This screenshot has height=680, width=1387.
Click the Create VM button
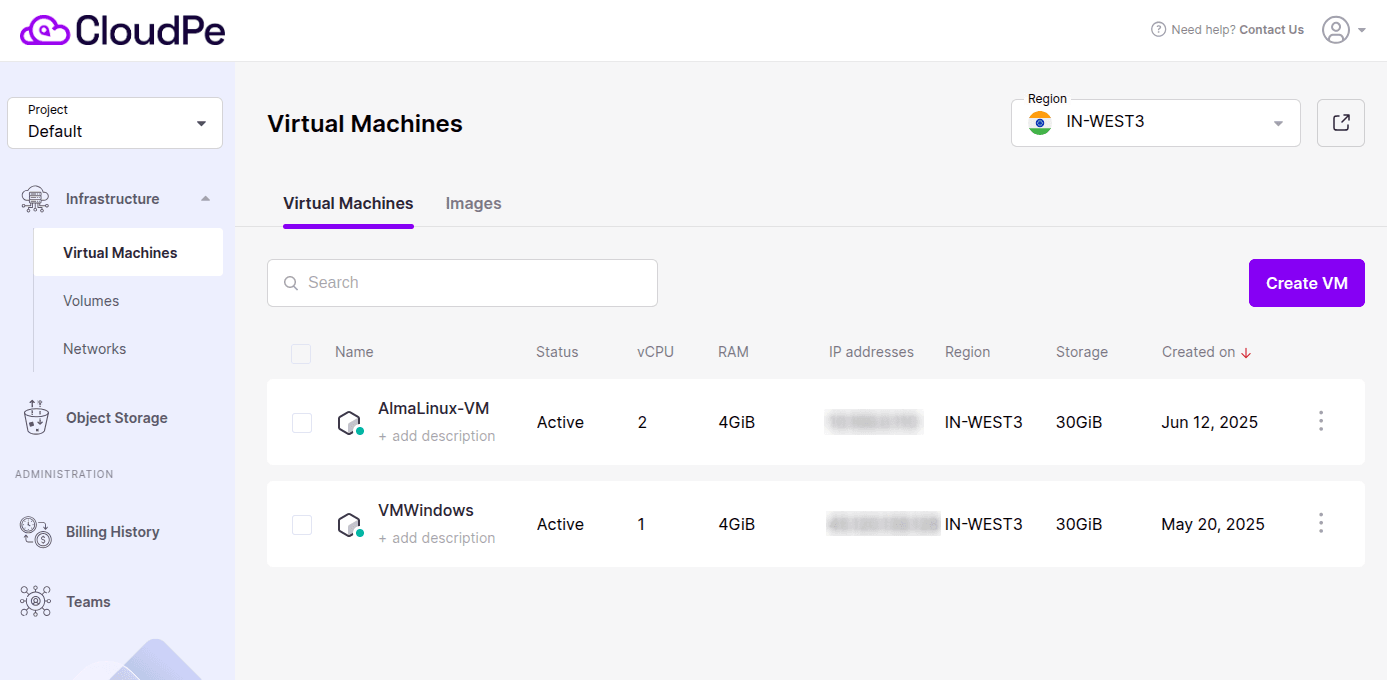(x=1306, y=283)
